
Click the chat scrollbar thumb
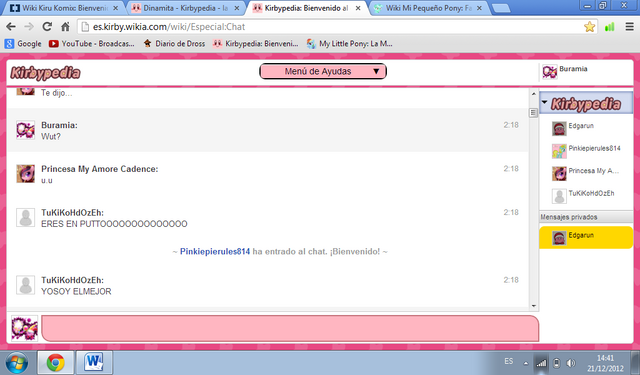pyautogui.click(x=533, y=113)
